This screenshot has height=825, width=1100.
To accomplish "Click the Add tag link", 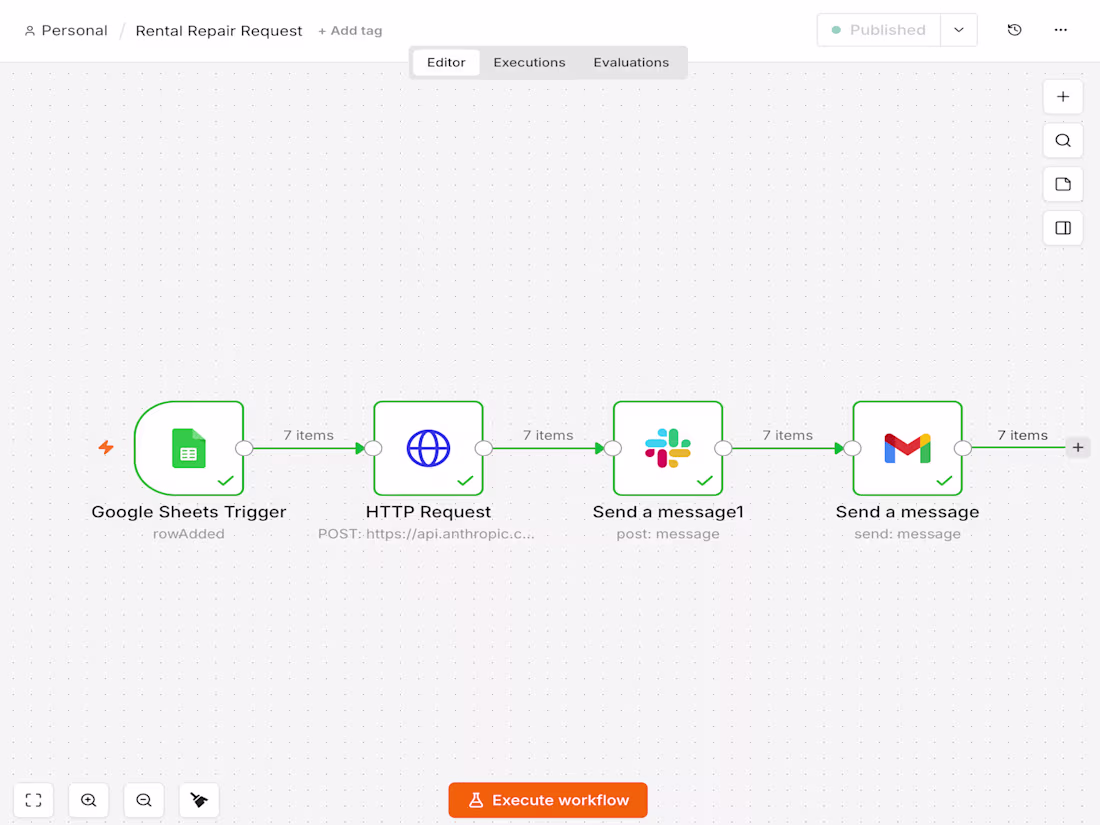I will [x=350, y=31].
